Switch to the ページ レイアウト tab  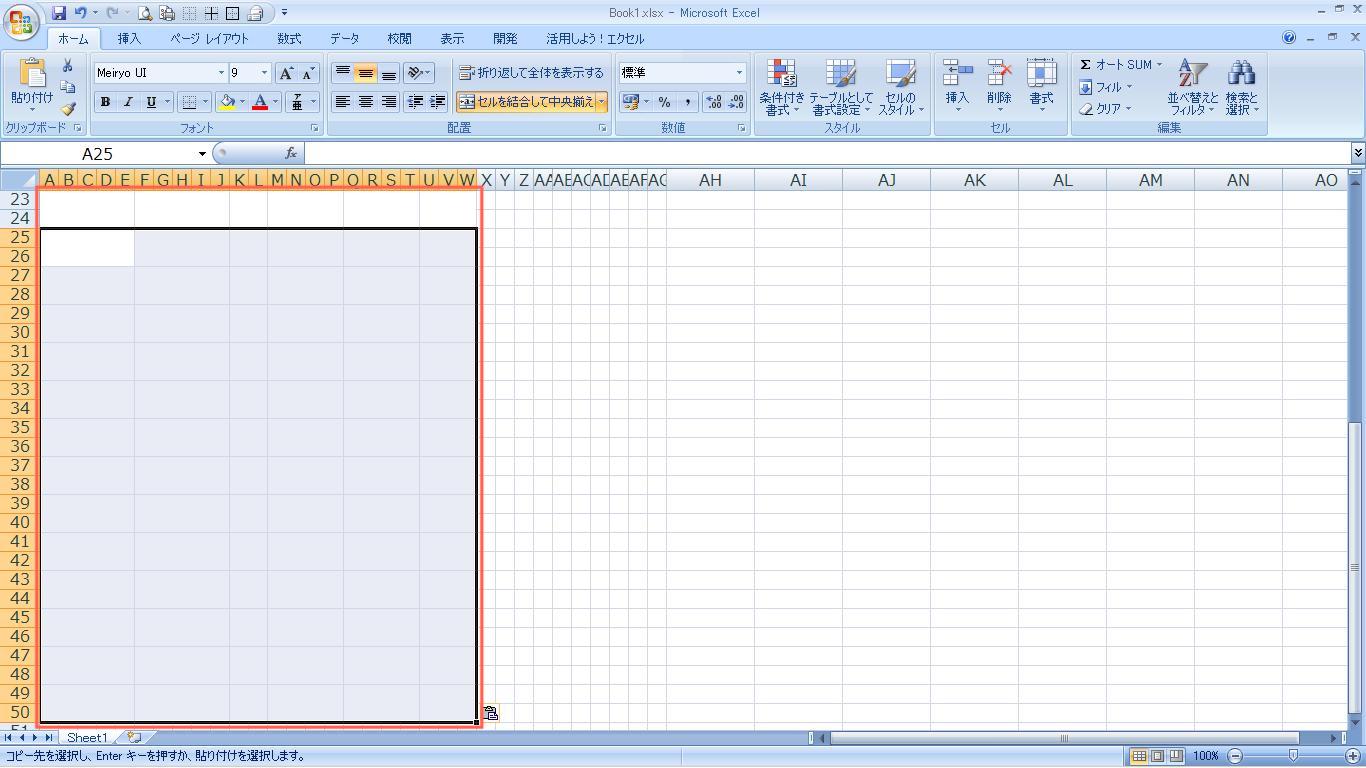209,39
